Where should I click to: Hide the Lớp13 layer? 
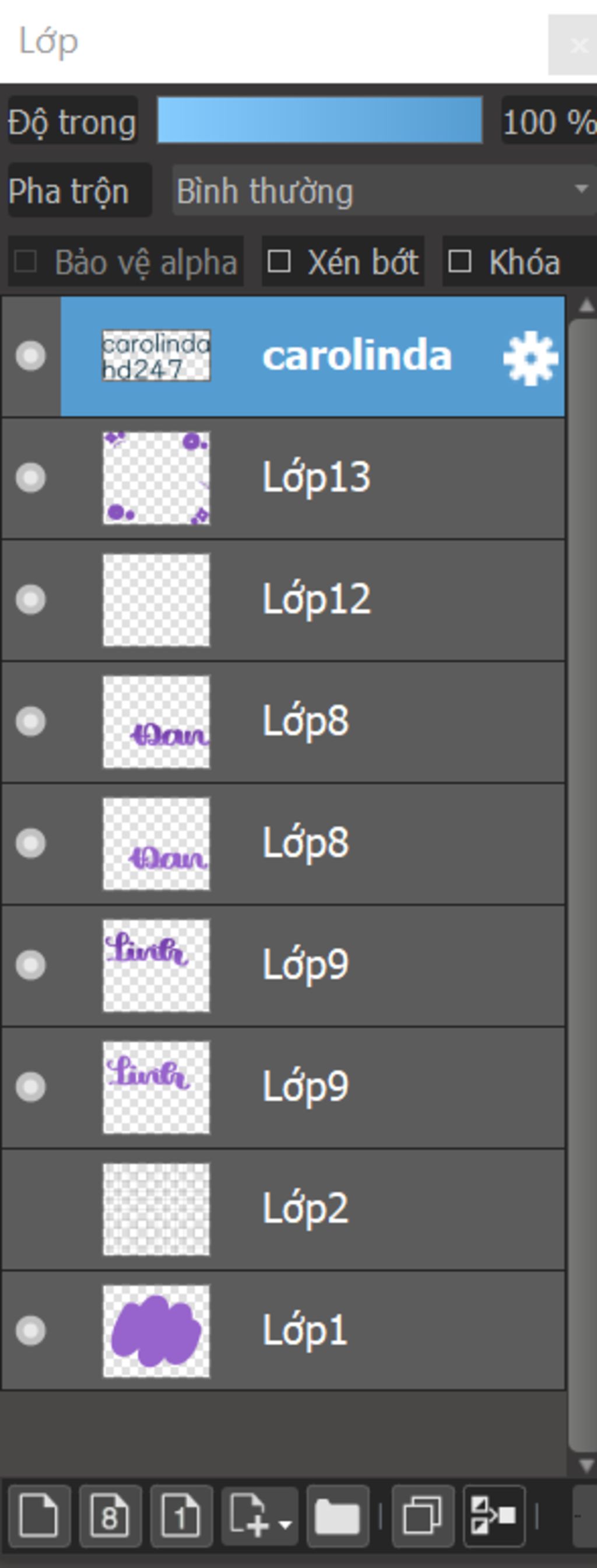tap(30, 478)
